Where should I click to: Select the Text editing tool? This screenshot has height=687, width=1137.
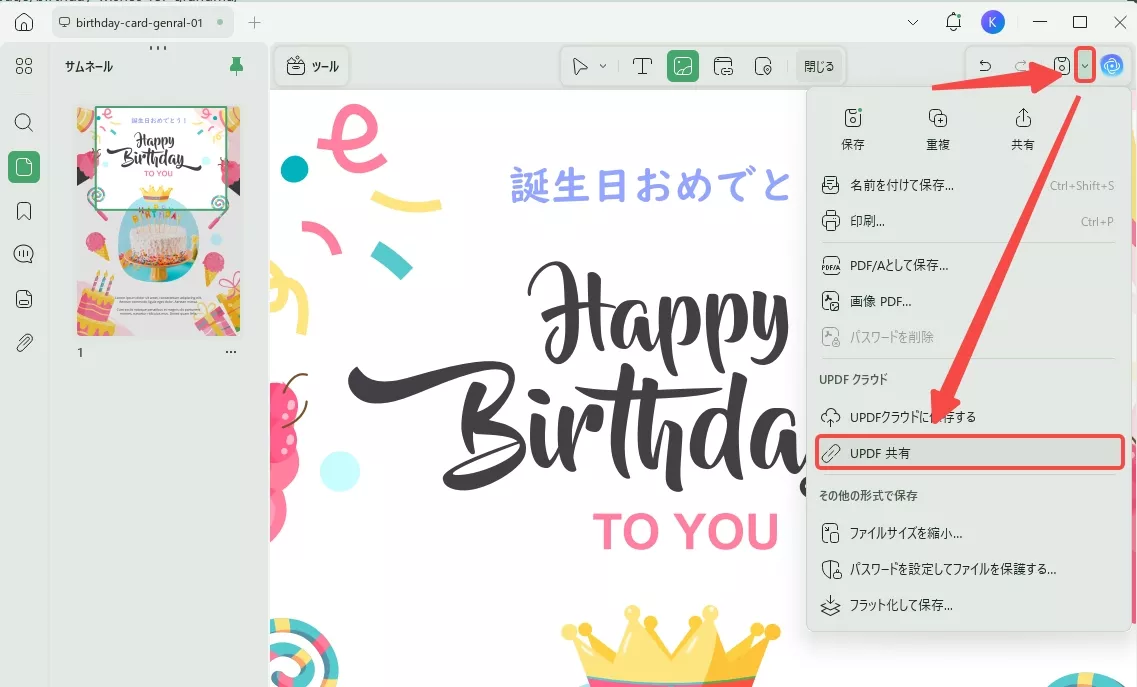click(x=642, y=67)
